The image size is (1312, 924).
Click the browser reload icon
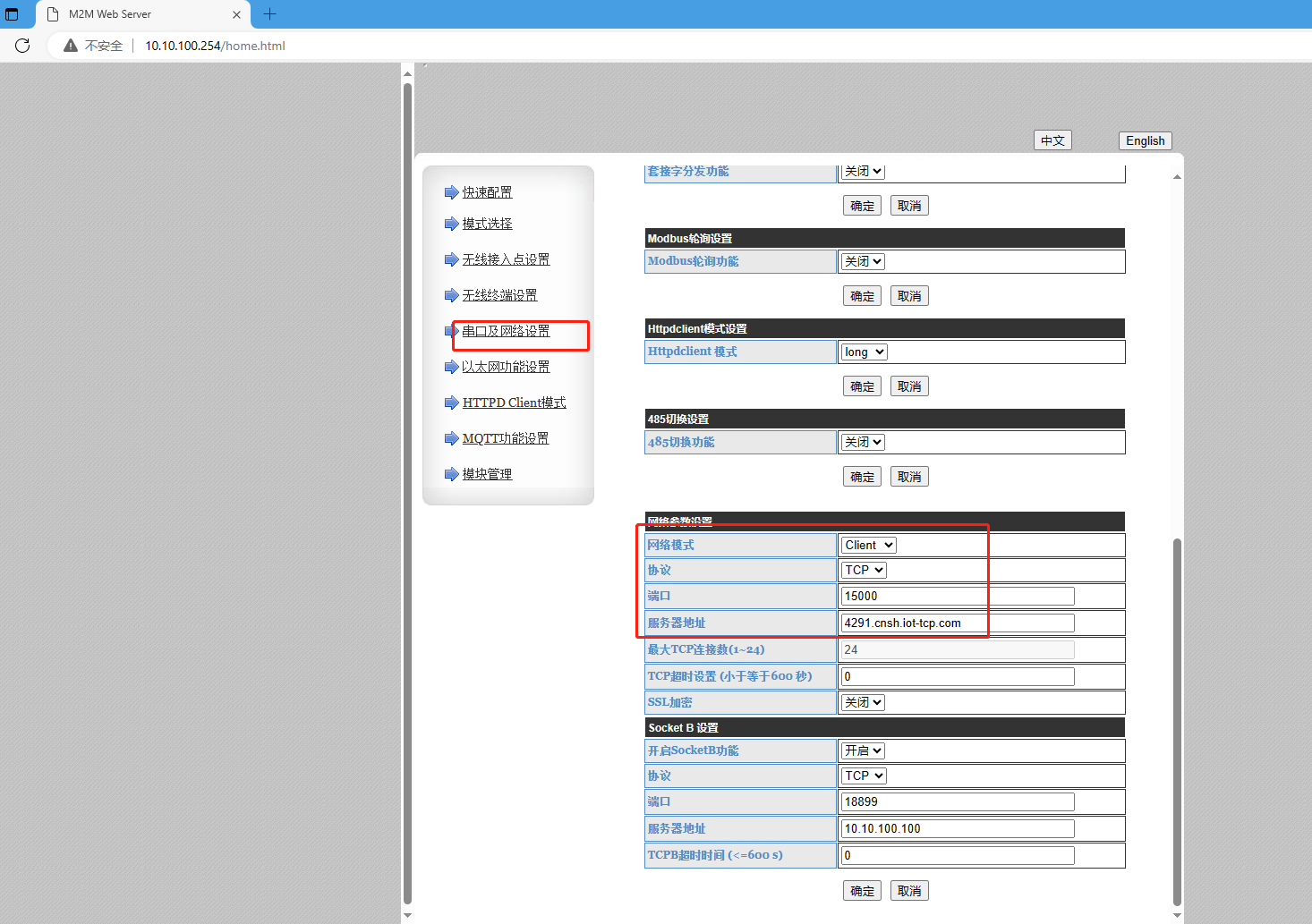(x=22, y=46)
